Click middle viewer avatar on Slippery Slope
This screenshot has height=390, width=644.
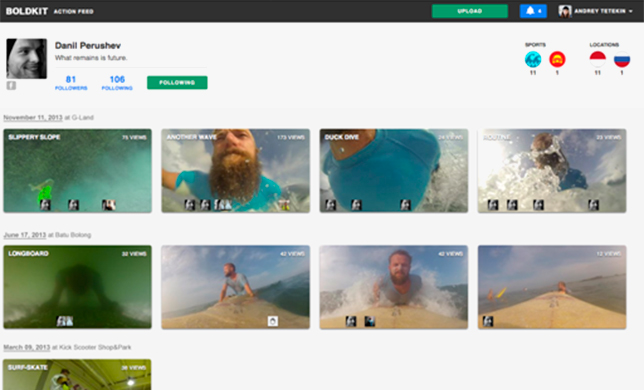[74, 204]
